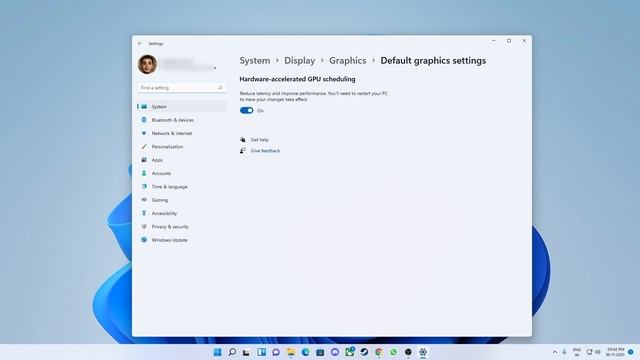The width and height of the screenshot is (640, 360).
Task: Click the Accounts person icon
Action: pos(144,173)
